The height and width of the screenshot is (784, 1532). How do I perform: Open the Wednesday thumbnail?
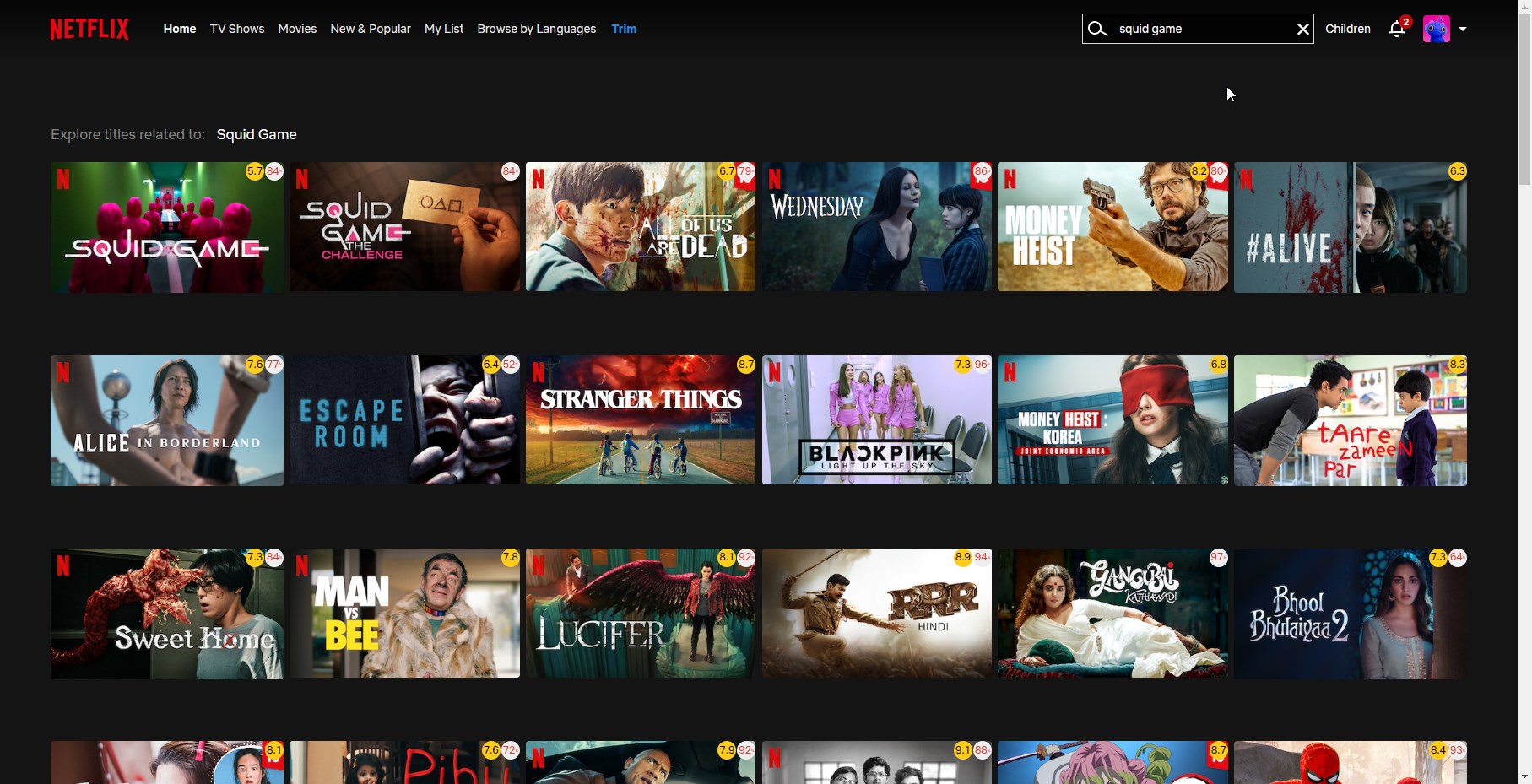[x=877, y=227]
